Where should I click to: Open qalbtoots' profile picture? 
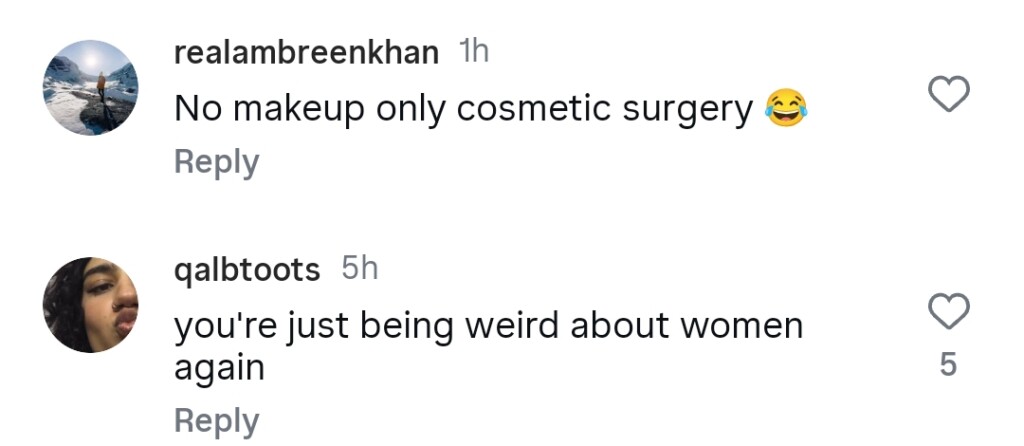90,304
